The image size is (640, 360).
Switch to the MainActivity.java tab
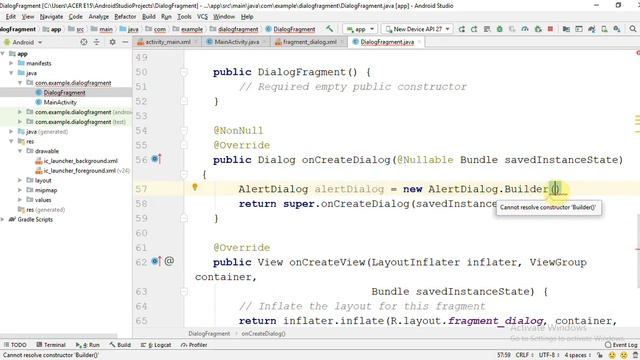pyautogui.click(x=237, y=42)
